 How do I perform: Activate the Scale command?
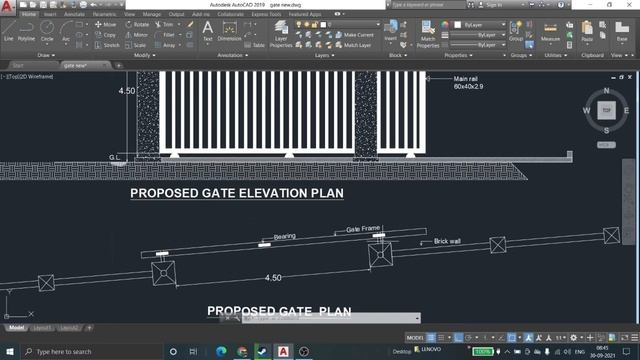[x=136, y=45]
